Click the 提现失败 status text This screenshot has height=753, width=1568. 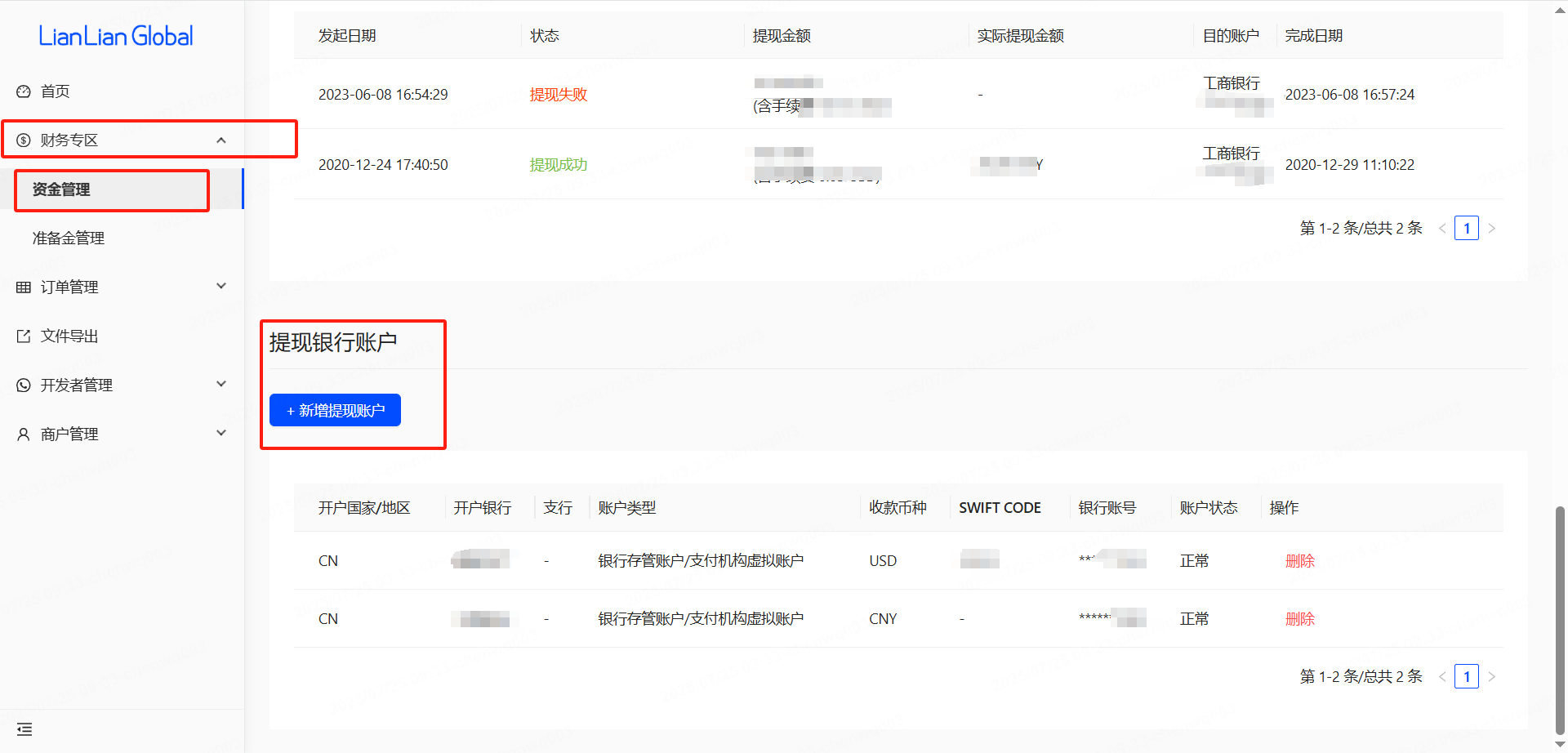pos(559,95)
